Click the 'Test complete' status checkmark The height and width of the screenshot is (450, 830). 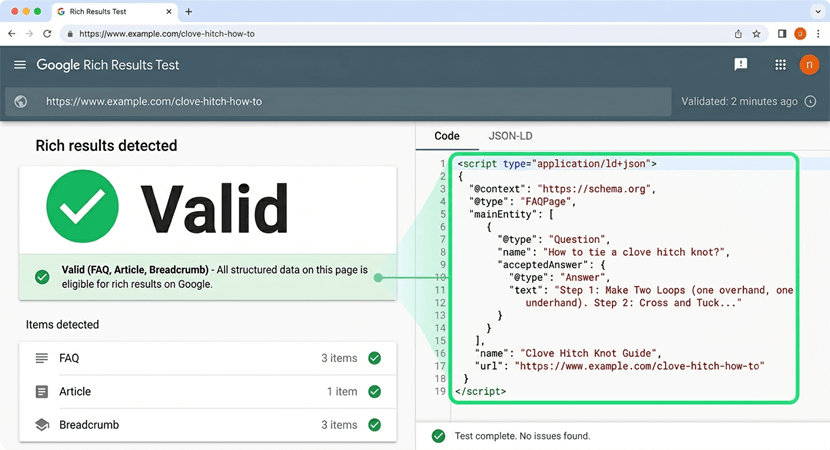(438, 436)
